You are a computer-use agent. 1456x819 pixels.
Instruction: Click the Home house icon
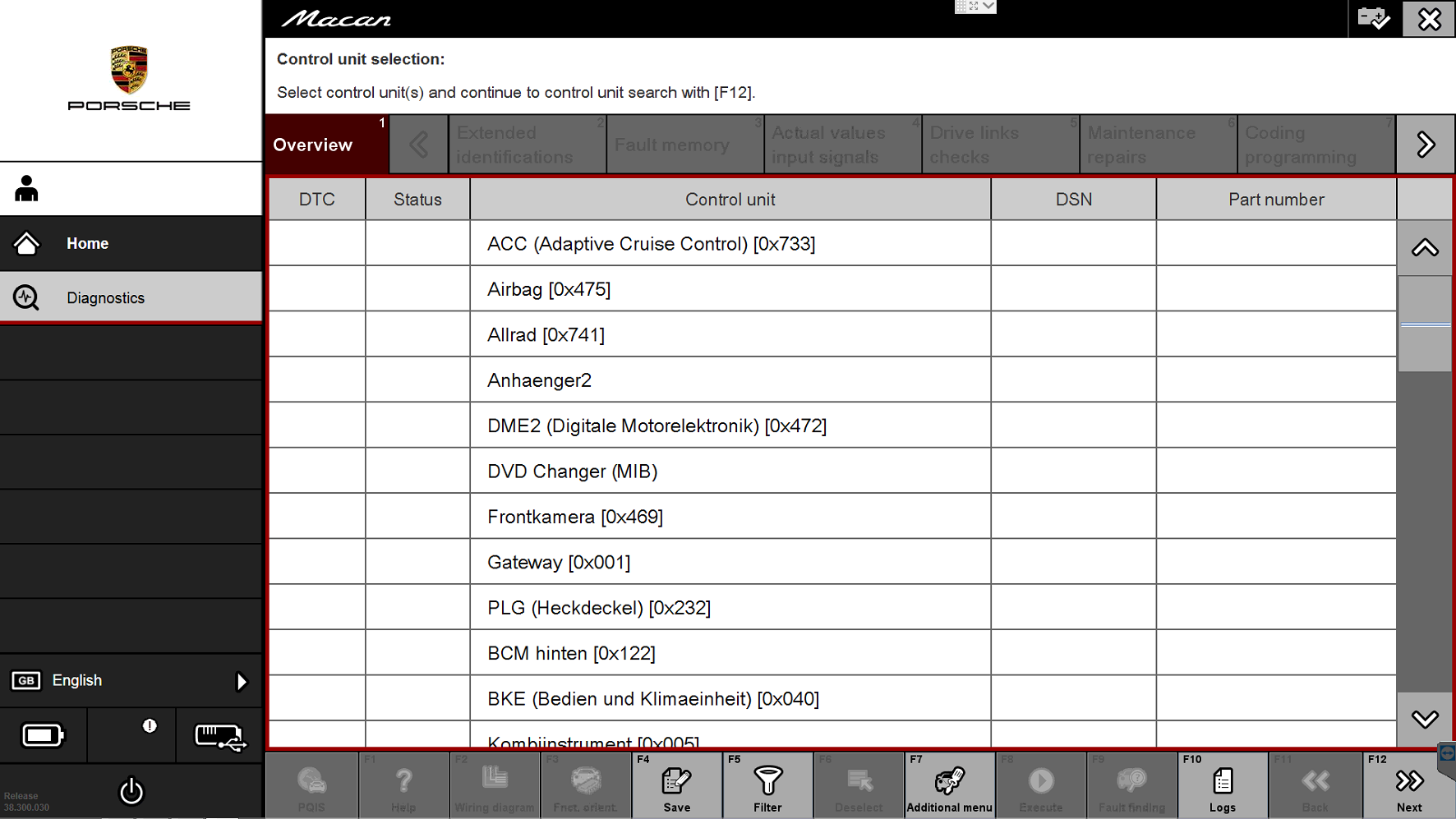click(26, 243)
